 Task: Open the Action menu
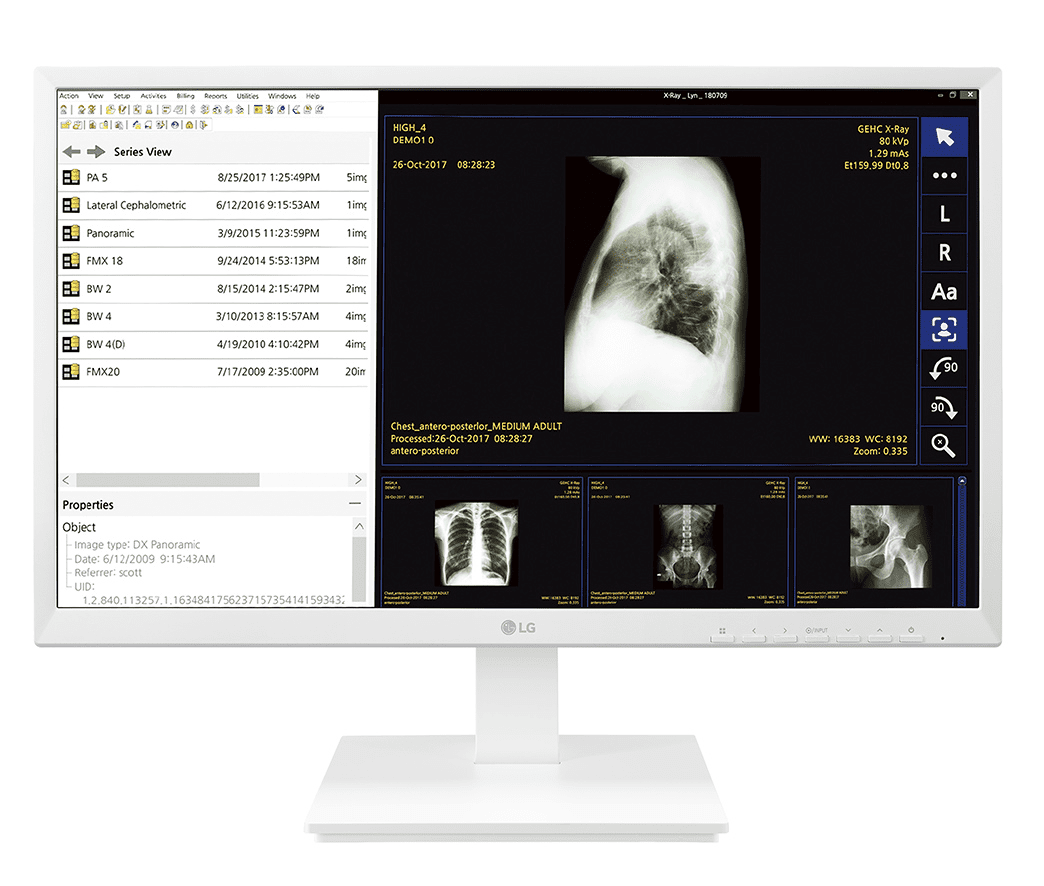[69, 96]
